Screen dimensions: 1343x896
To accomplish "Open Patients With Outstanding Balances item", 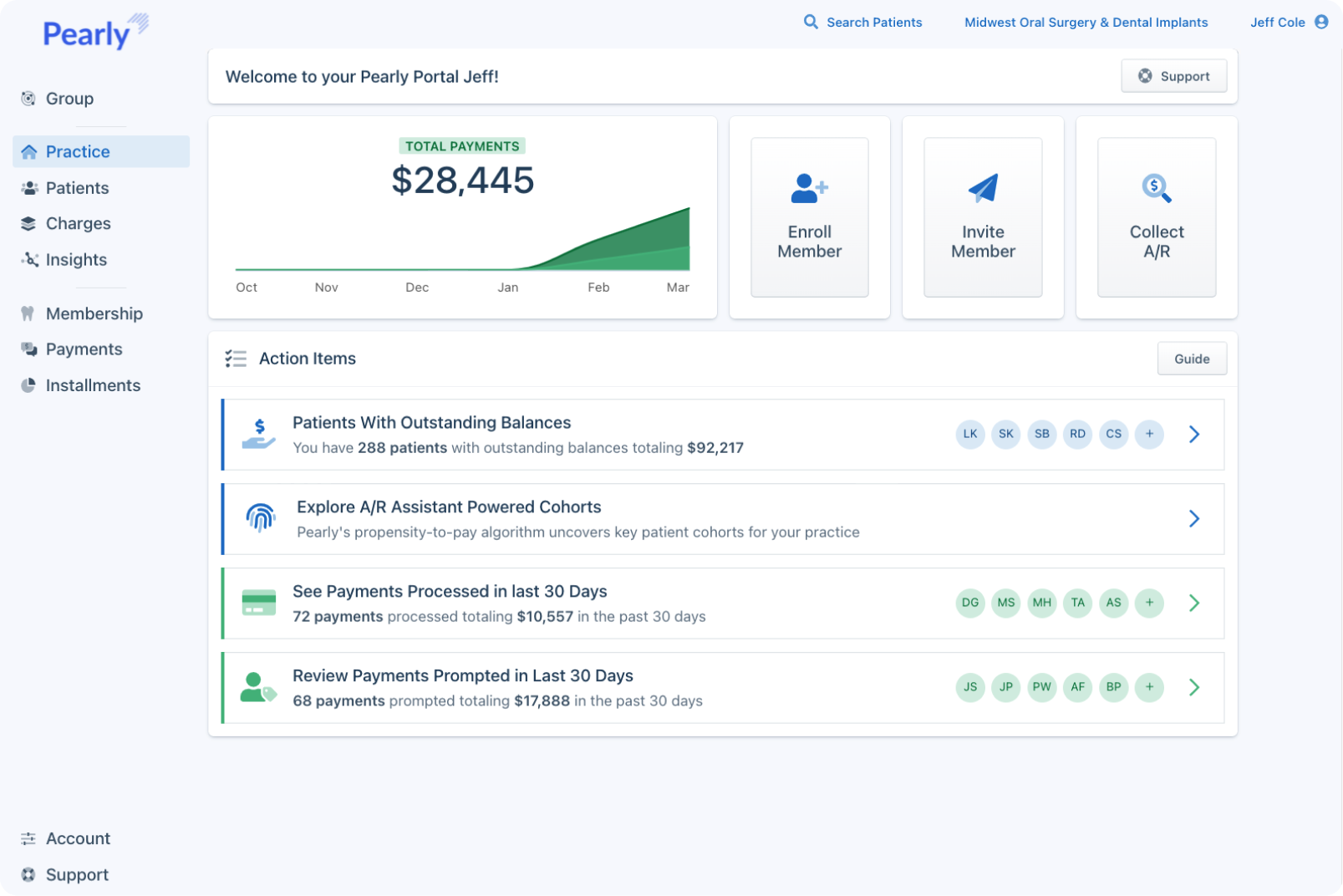I will (723, 435).
